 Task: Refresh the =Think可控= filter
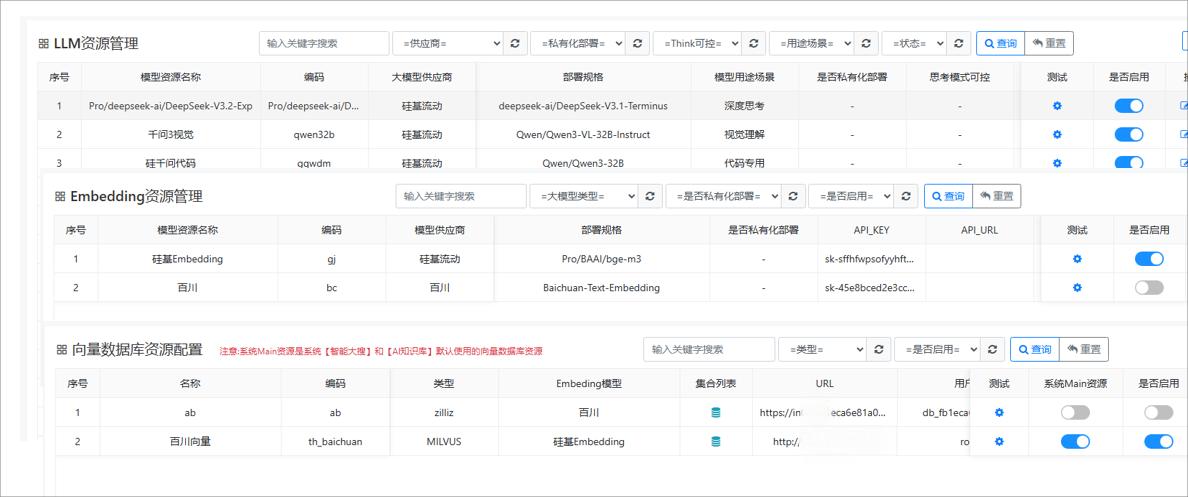click(x=753, y=43)
